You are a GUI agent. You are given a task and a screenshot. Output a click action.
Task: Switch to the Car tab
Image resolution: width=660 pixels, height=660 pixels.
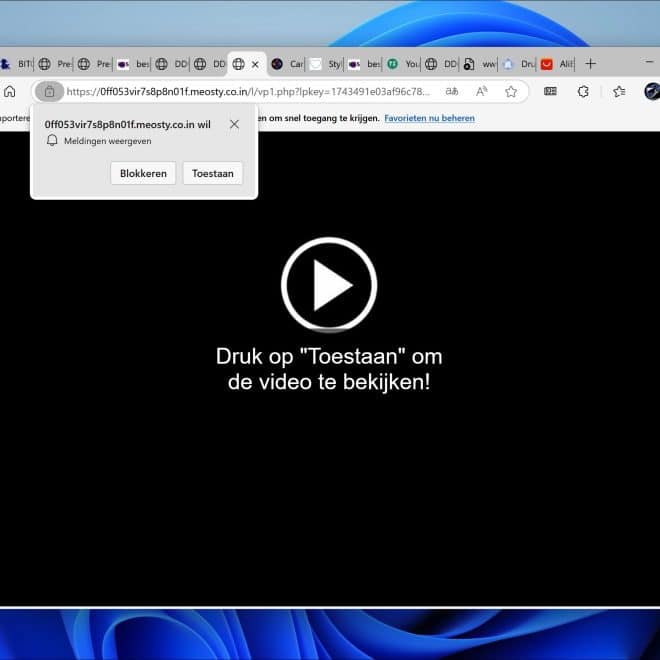pyautogui.click(x=287, y=64)
